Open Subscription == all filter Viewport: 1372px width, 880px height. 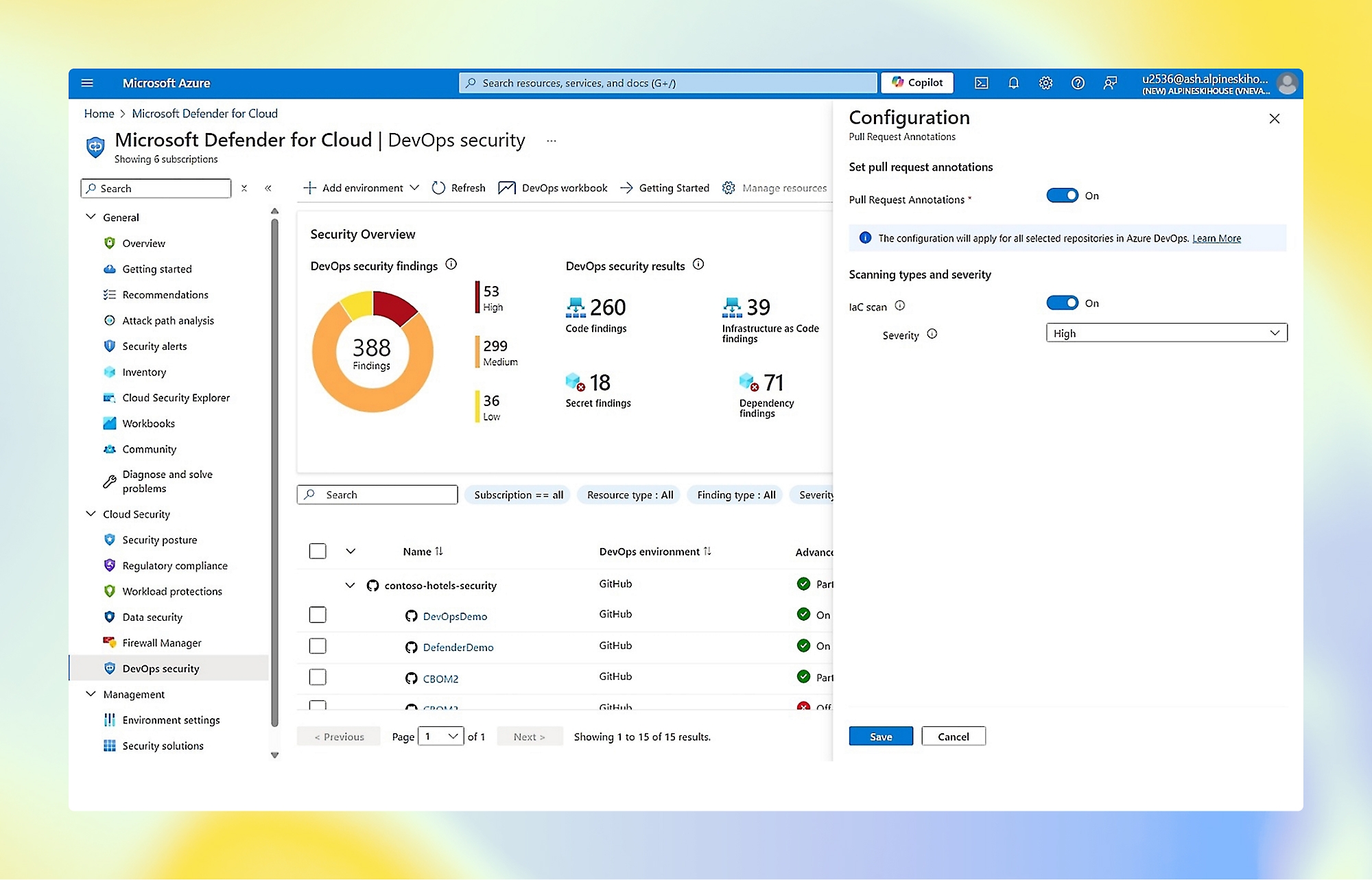point(518,495)
